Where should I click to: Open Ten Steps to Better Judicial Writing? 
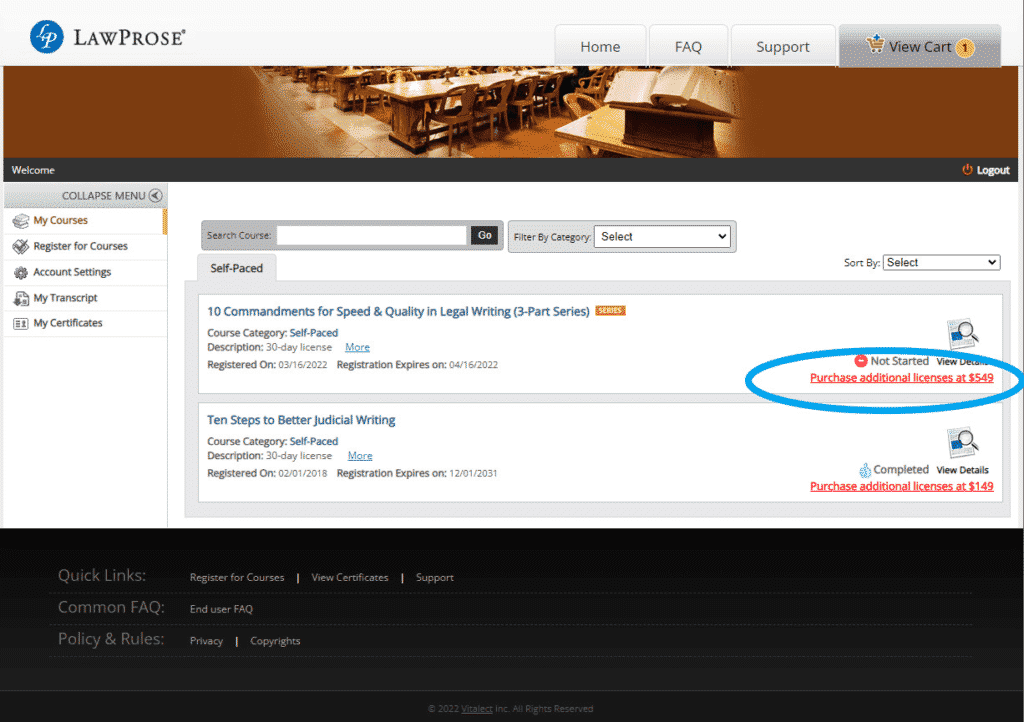[x=301, y=420]
